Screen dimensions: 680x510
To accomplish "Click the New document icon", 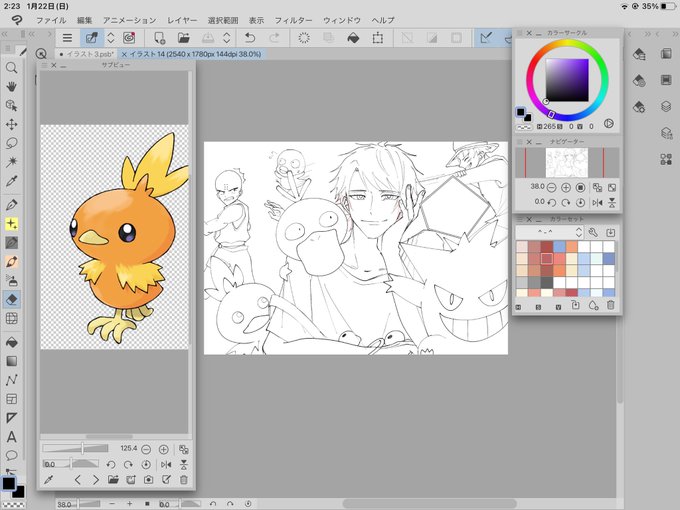I will [160, 38].
